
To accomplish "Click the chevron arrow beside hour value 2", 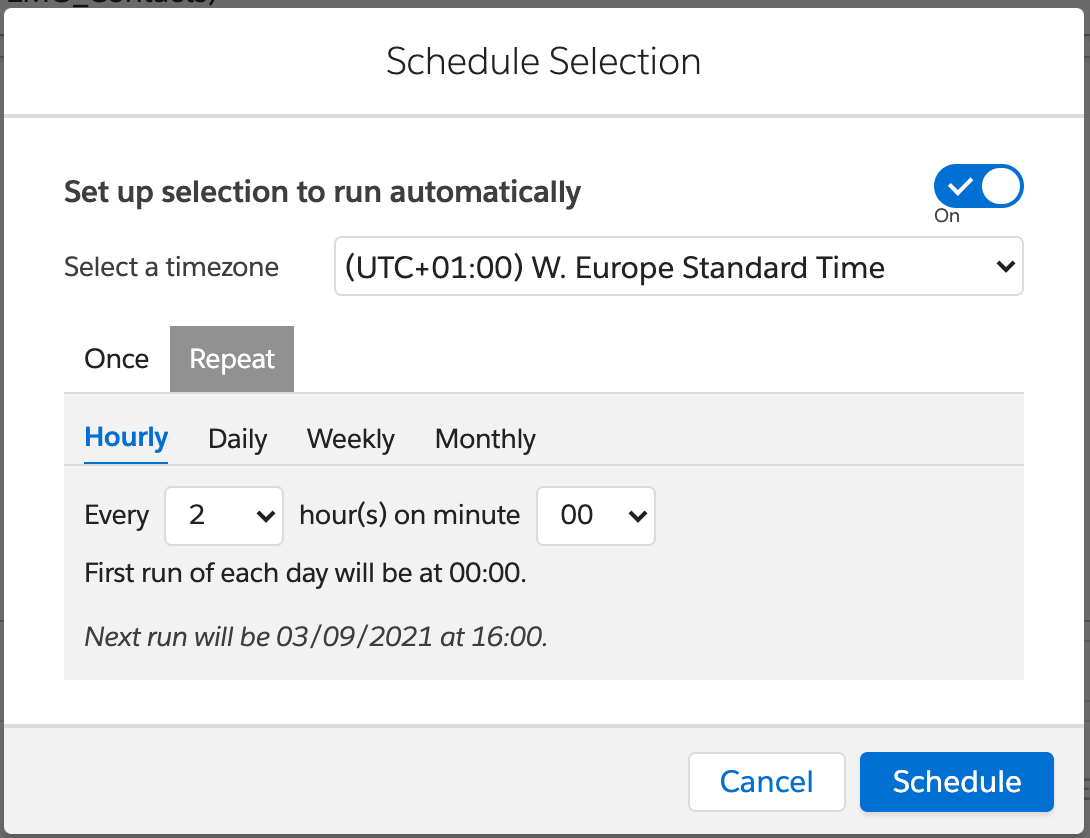I will point(265,516).
